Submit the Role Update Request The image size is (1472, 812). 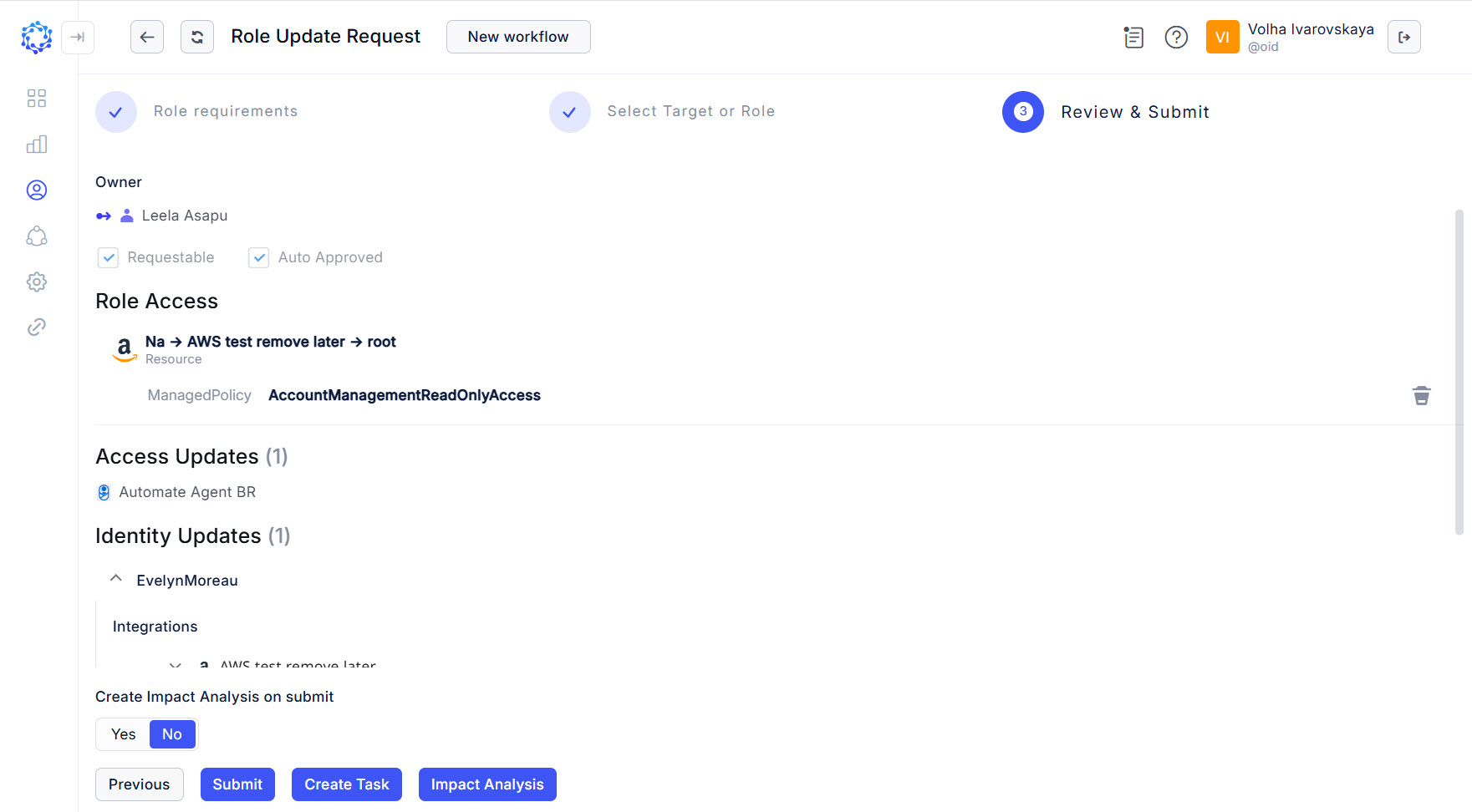pos(237,784)
